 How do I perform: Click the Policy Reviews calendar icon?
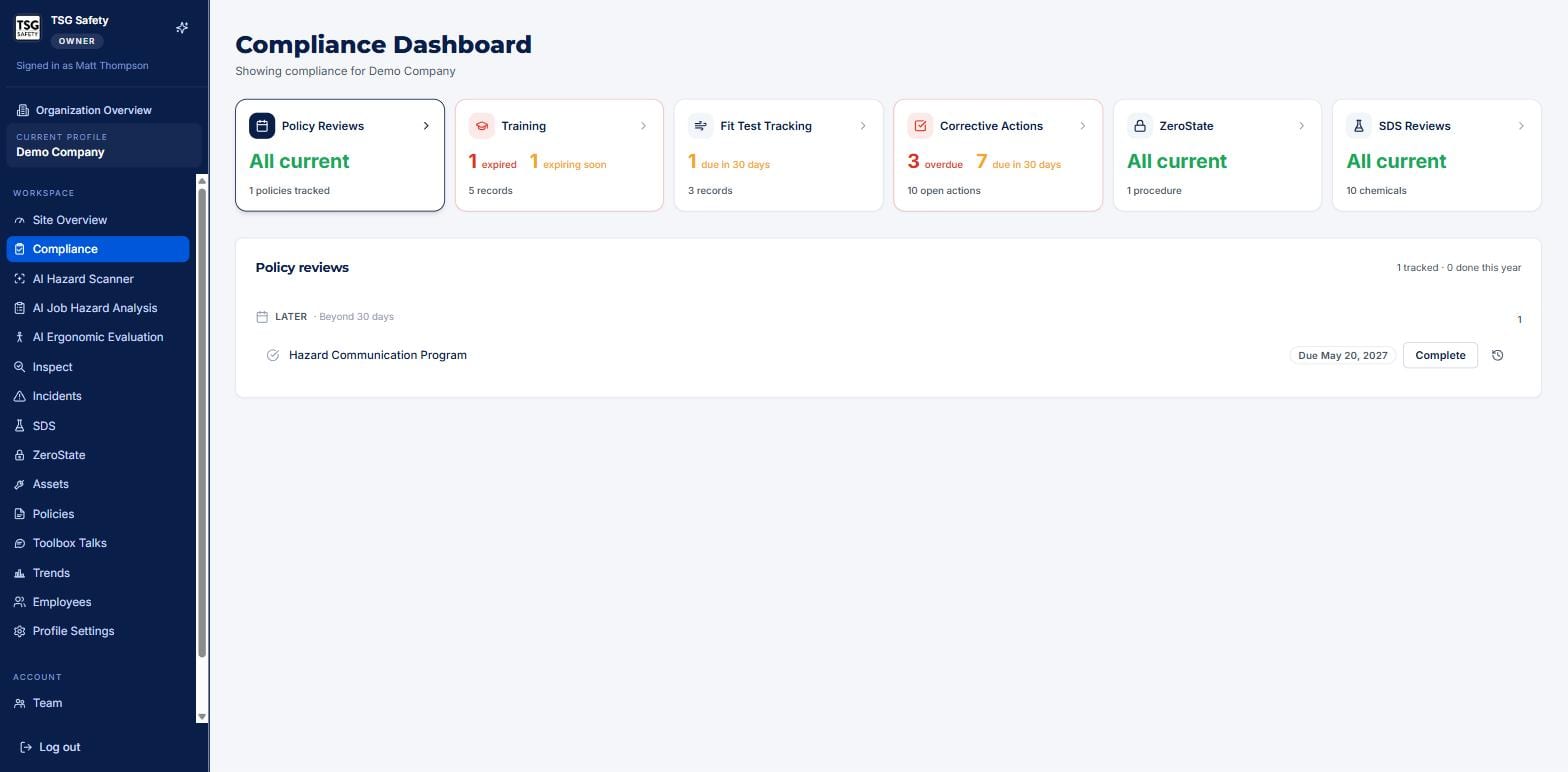(x=262, y=126)
